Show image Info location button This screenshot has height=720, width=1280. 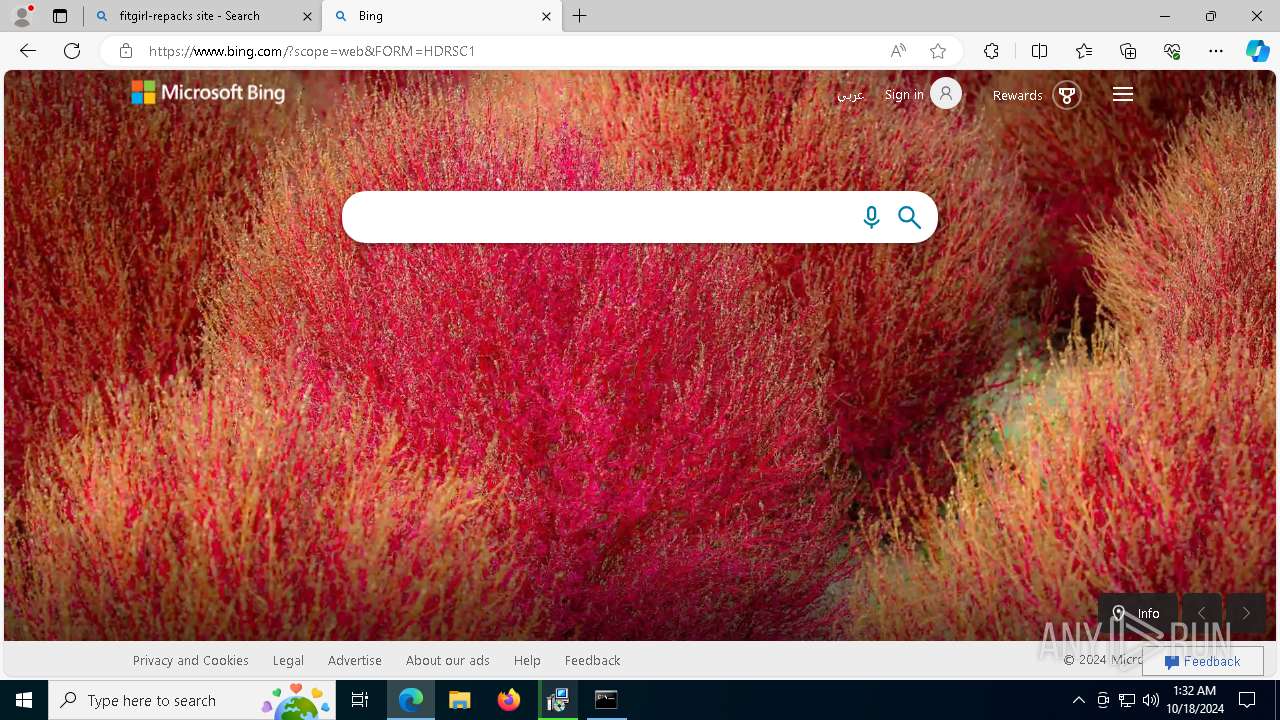(x=1138, y=613)
